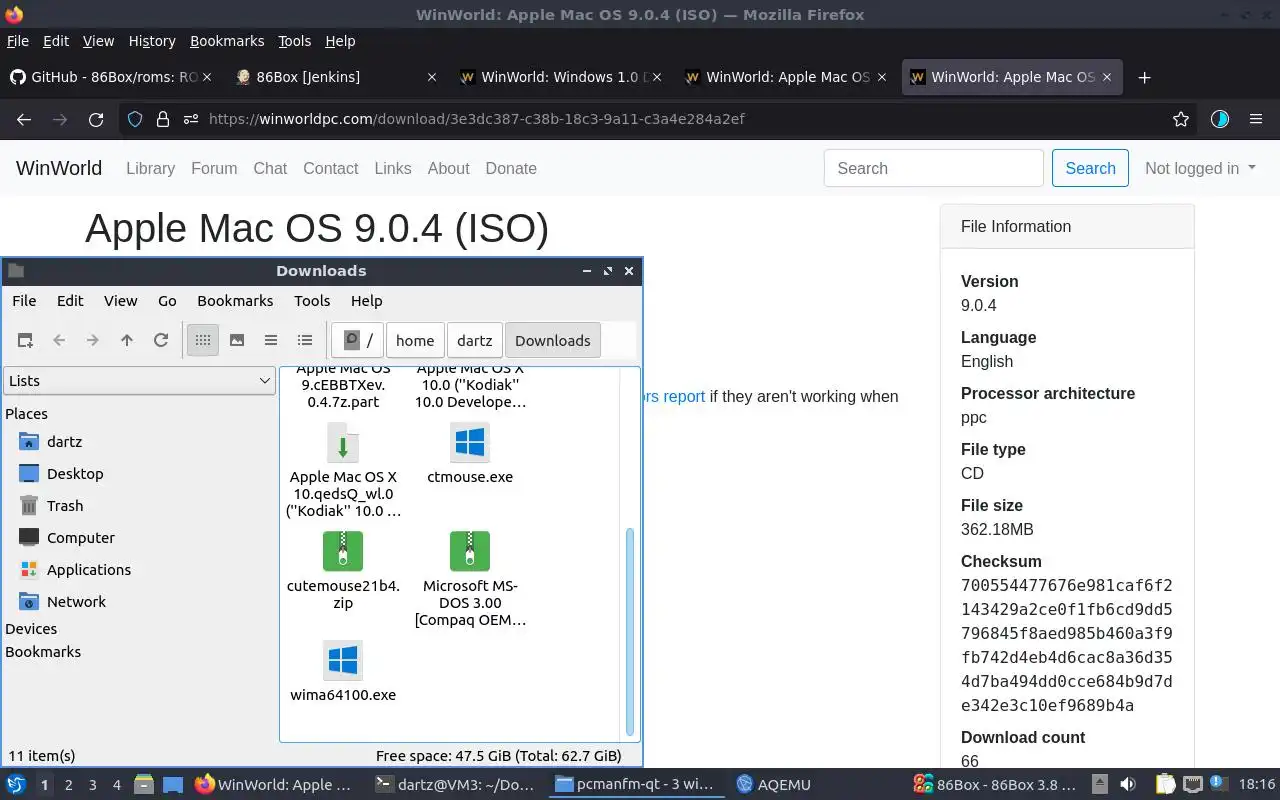The image size is (1280, 800).
Task: Open WinWorld Library link
Action: (x=150, y=168)
